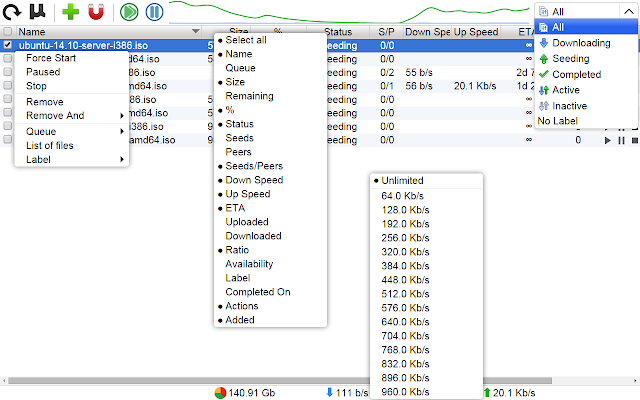Image resolution: width=640 pixels, height=400 pixels.
Task: Click the Name column sort arrow
Action: click(x=196, y=31)
